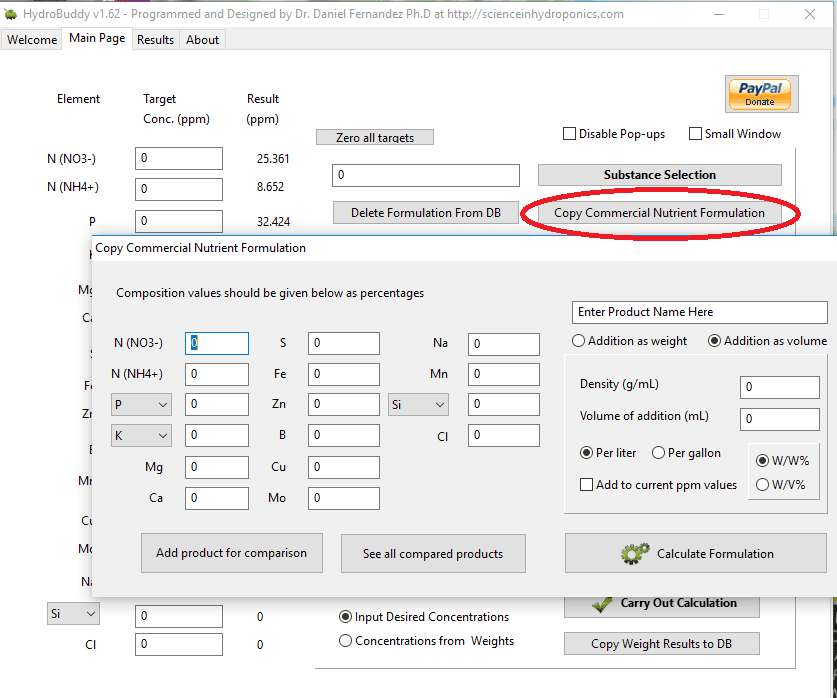Click main page P target field
837x698 pixels.
click(x=179, y=221)
